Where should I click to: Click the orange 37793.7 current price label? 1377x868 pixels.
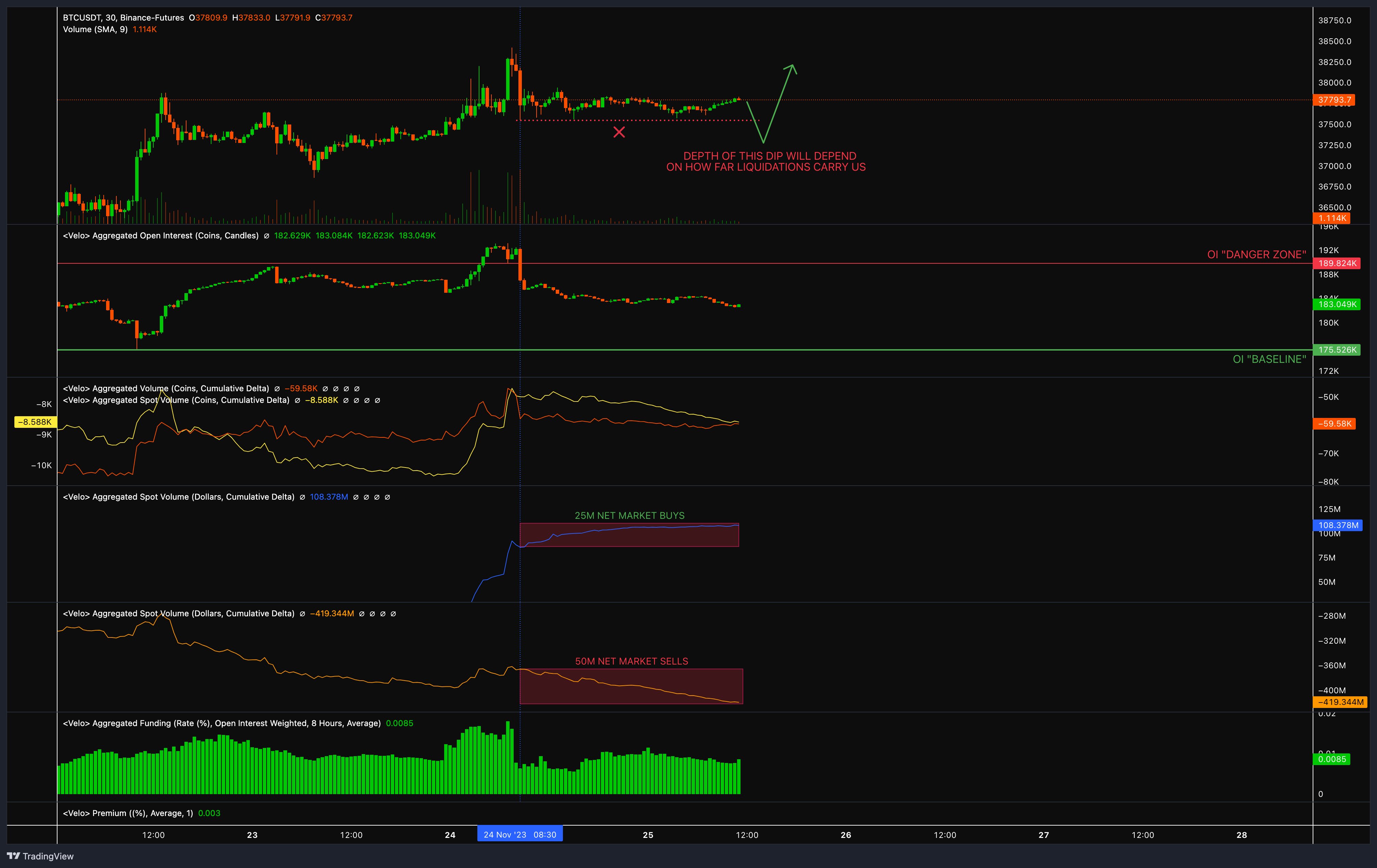(x=1335, y=100)
